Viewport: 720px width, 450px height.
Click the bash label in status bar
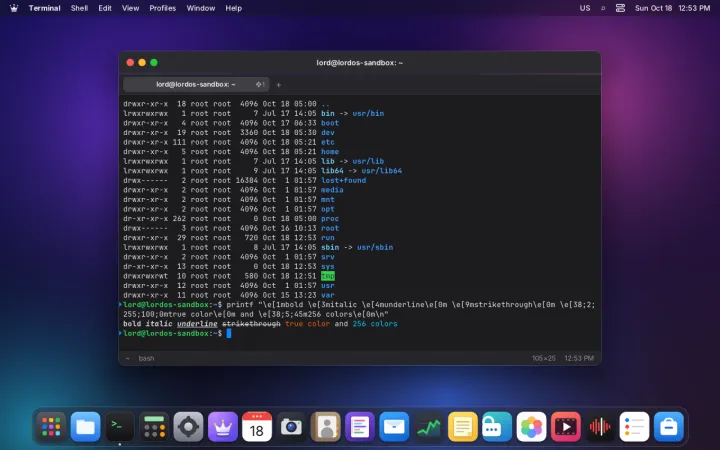coord(146,358)
